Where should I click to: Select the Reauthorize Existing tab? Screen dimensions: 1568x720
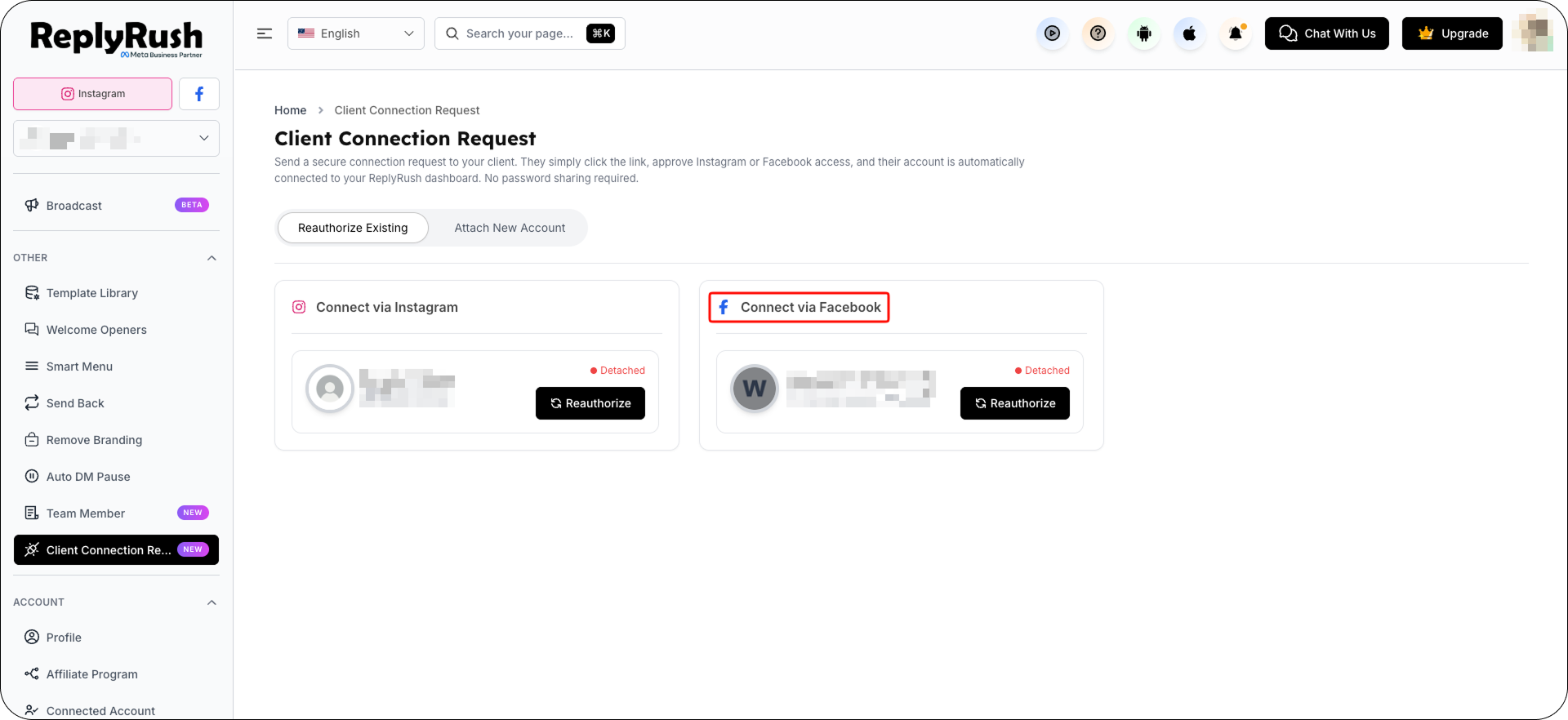point(353,228)
